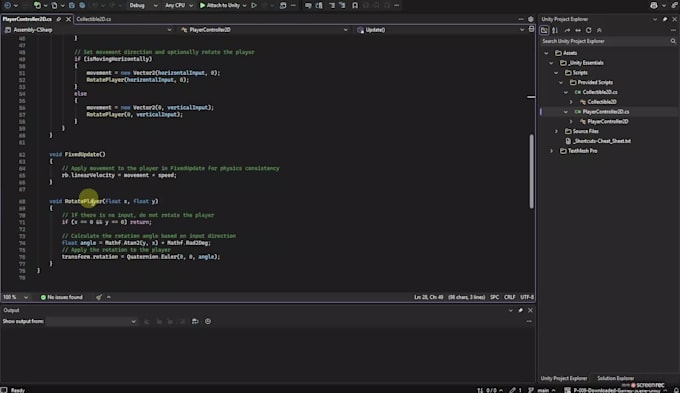The width and height of the screenshot is (680, 393).
Task: Expand the TextMesh Pro folder
Action: tap(551, 151)
